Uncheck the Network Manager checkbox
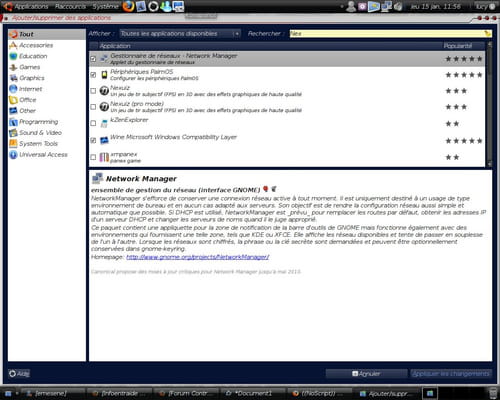This screenshot has height=400, width=500. coord(93,59)
